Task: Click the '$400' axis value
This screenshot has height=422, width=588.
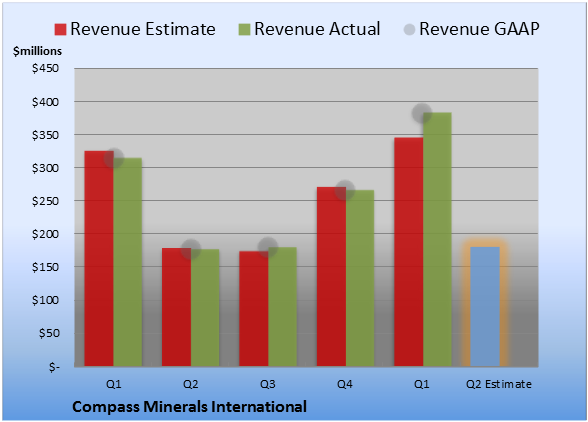Action: 45,102
